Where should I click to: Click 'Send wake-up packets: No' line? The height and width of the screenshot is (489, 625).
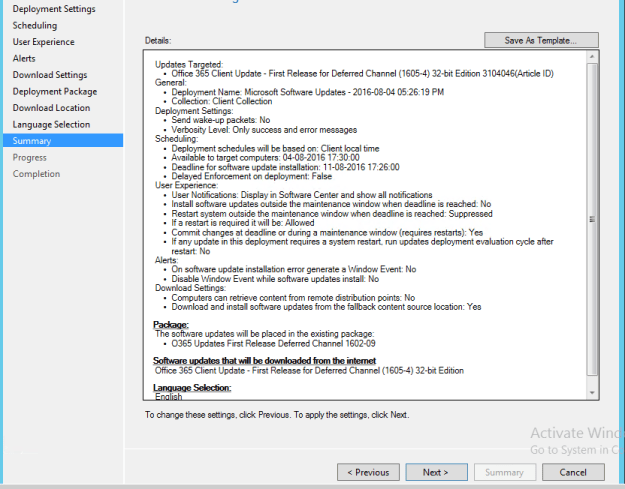(x=221, y=120)
